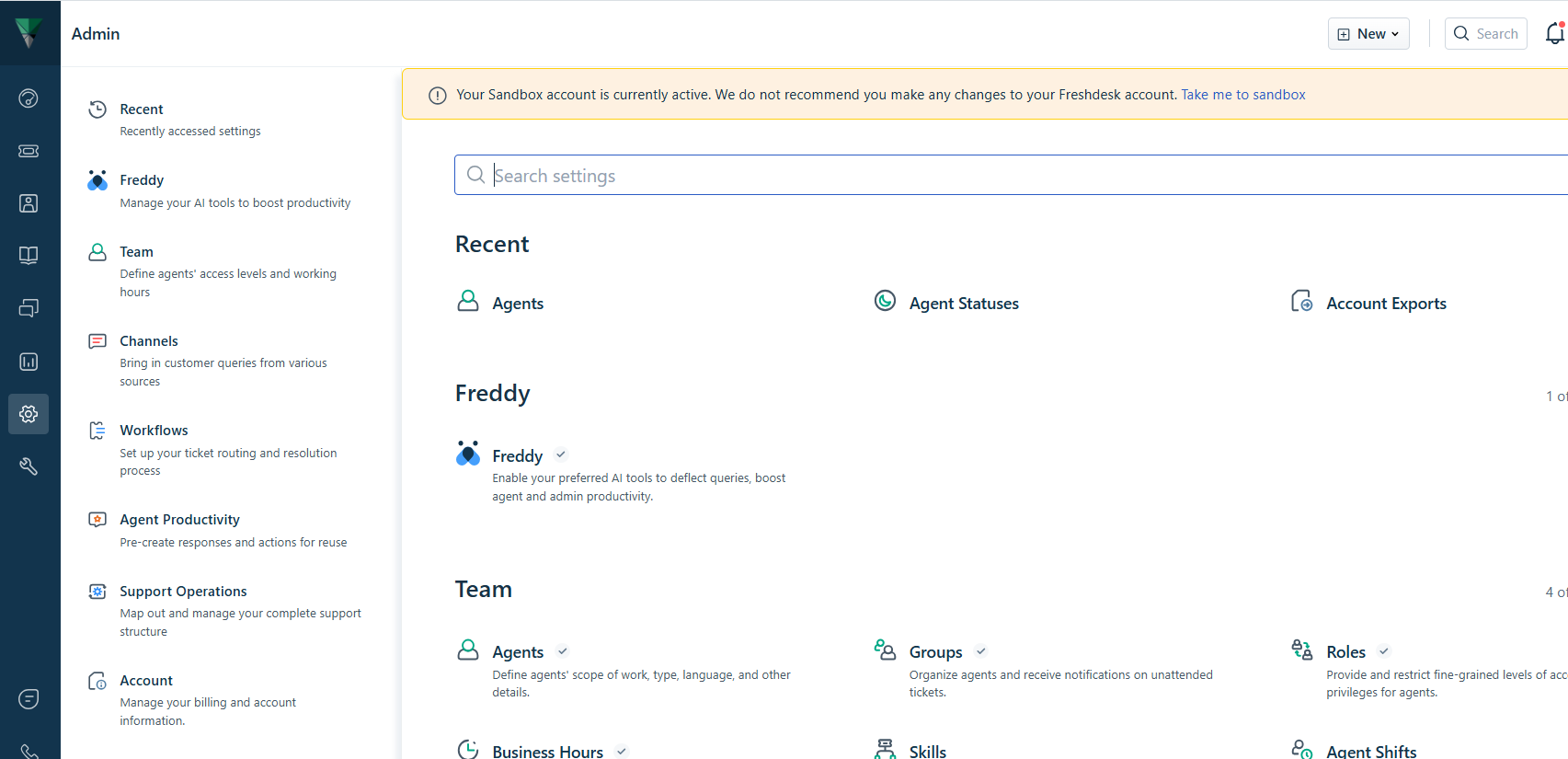Expand the chevron next to Roles
Screen dimensions: 1568x759
pyautogui.click(x=1384, y=651)
